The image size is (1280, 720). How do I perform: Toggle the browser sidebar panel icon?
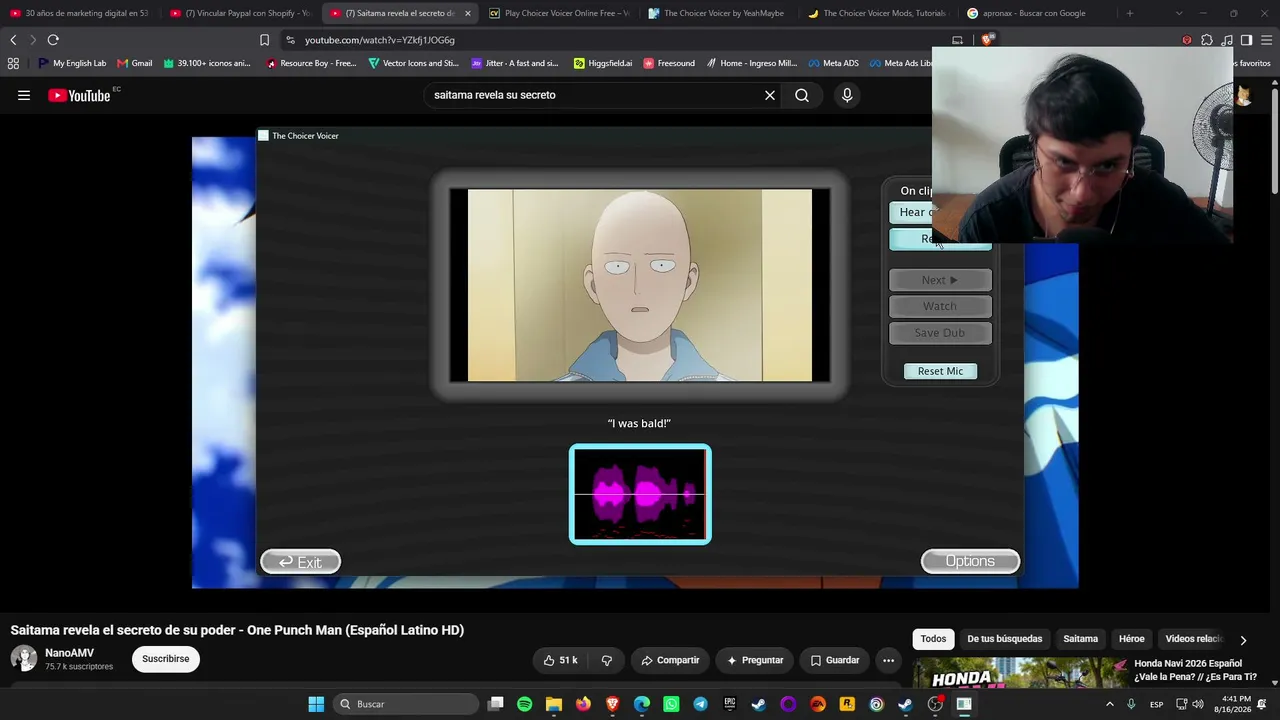click(1246, 40)
